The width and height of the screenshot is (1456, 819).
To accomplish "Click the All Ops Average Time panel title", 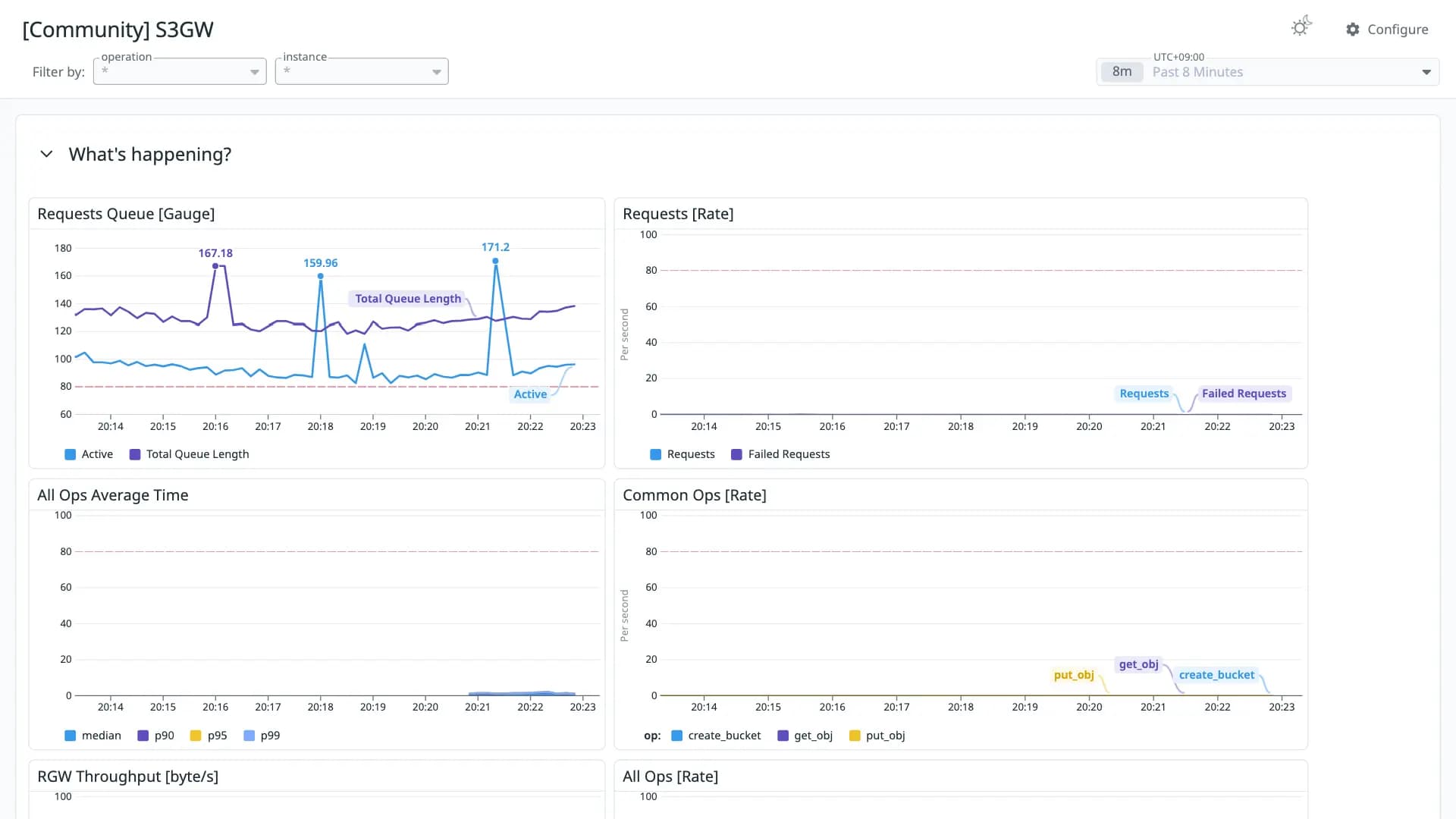I will (x=113, y=495).
